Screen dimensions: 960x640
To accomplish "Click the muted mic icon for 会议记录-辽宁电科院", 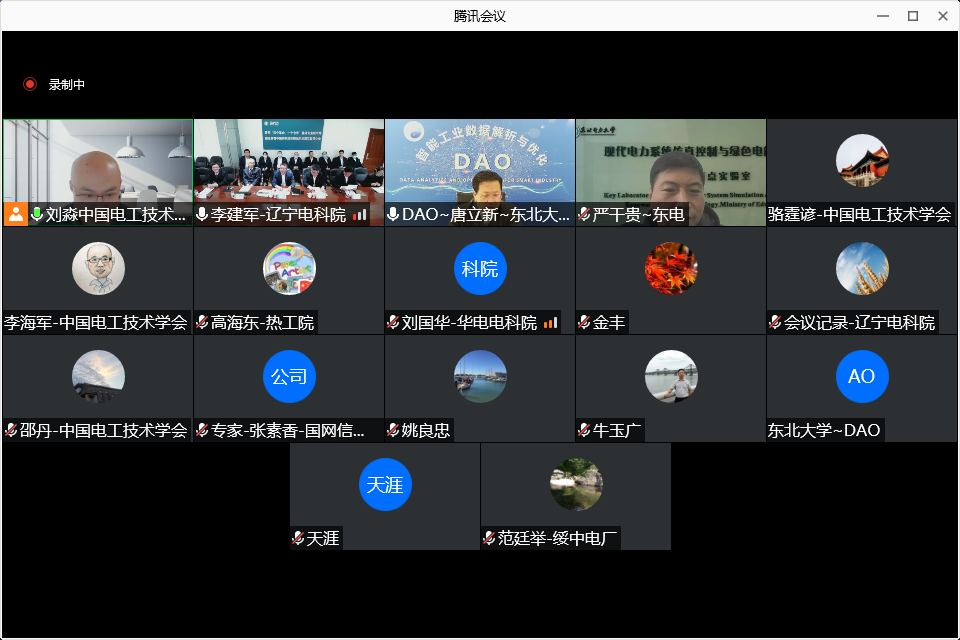I will point(775,323).
